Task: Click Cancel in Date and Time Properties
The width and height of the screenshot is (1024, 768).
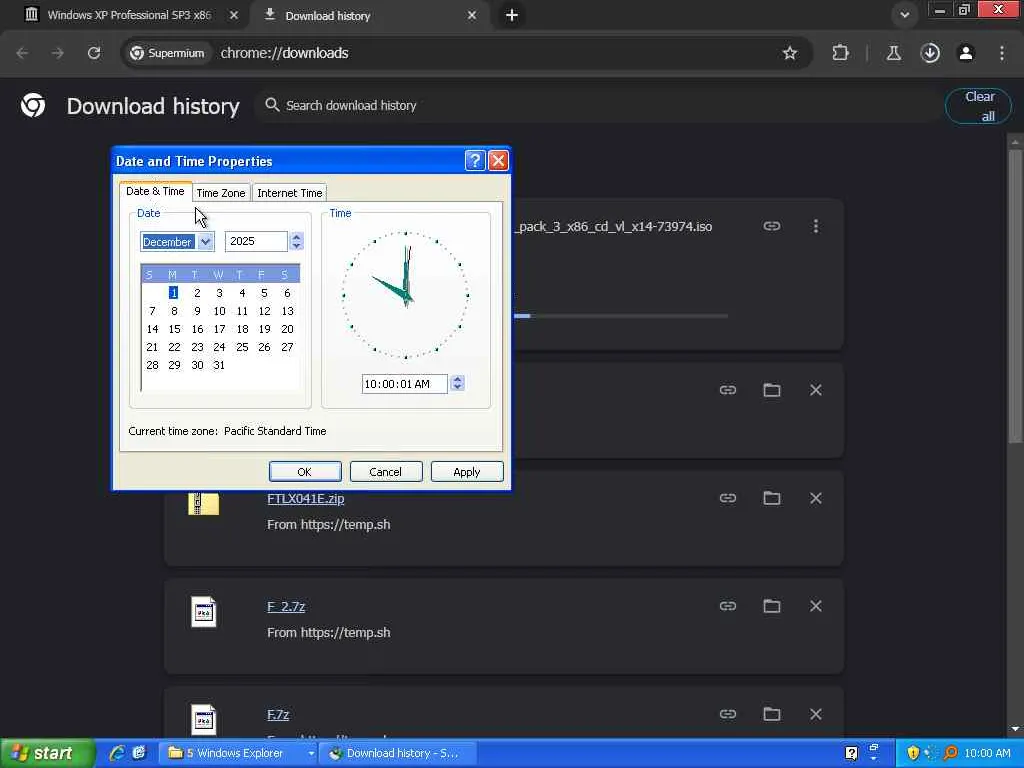Action: 385,472
